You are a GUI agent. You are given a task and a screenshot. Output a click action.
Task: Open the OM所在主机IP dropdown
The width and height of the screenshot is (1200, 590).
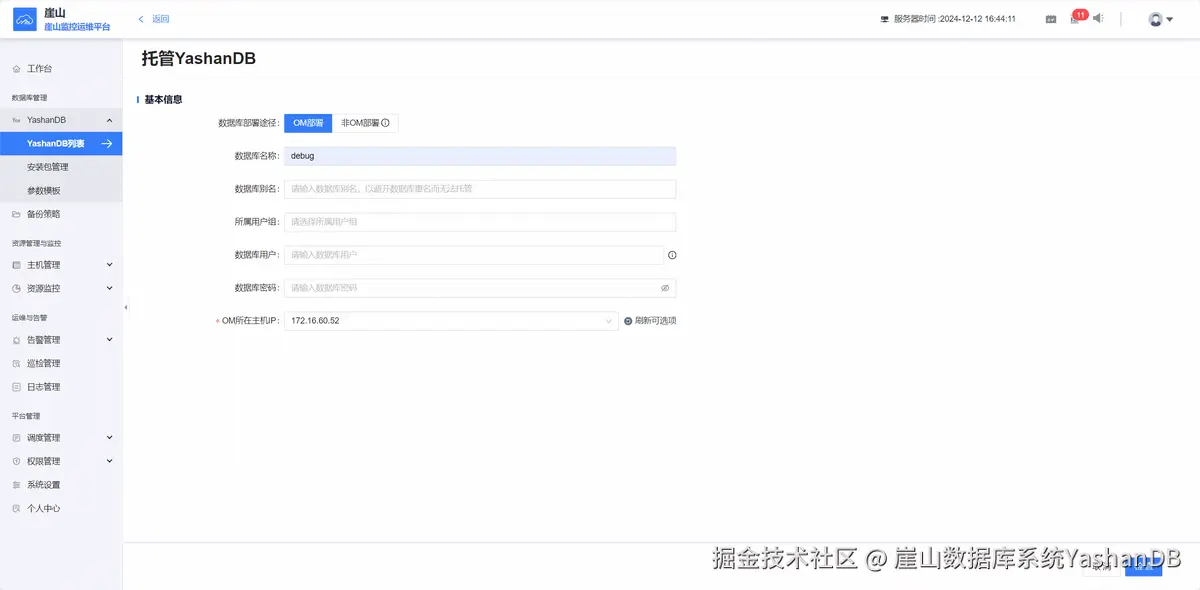pos(451,321)
